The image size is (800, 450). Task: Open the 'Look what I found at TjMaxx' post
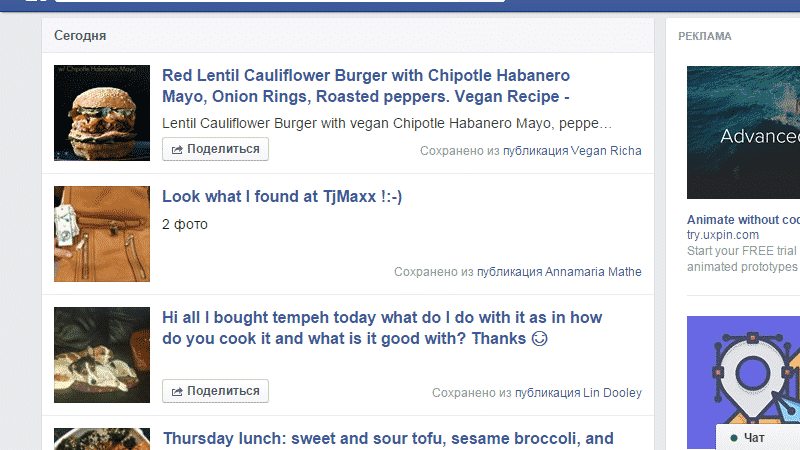282,196
